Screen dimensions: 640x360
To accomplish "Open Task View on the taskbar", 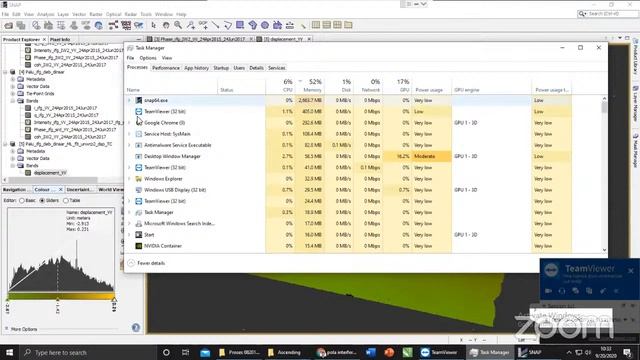I will click(185, 352).
